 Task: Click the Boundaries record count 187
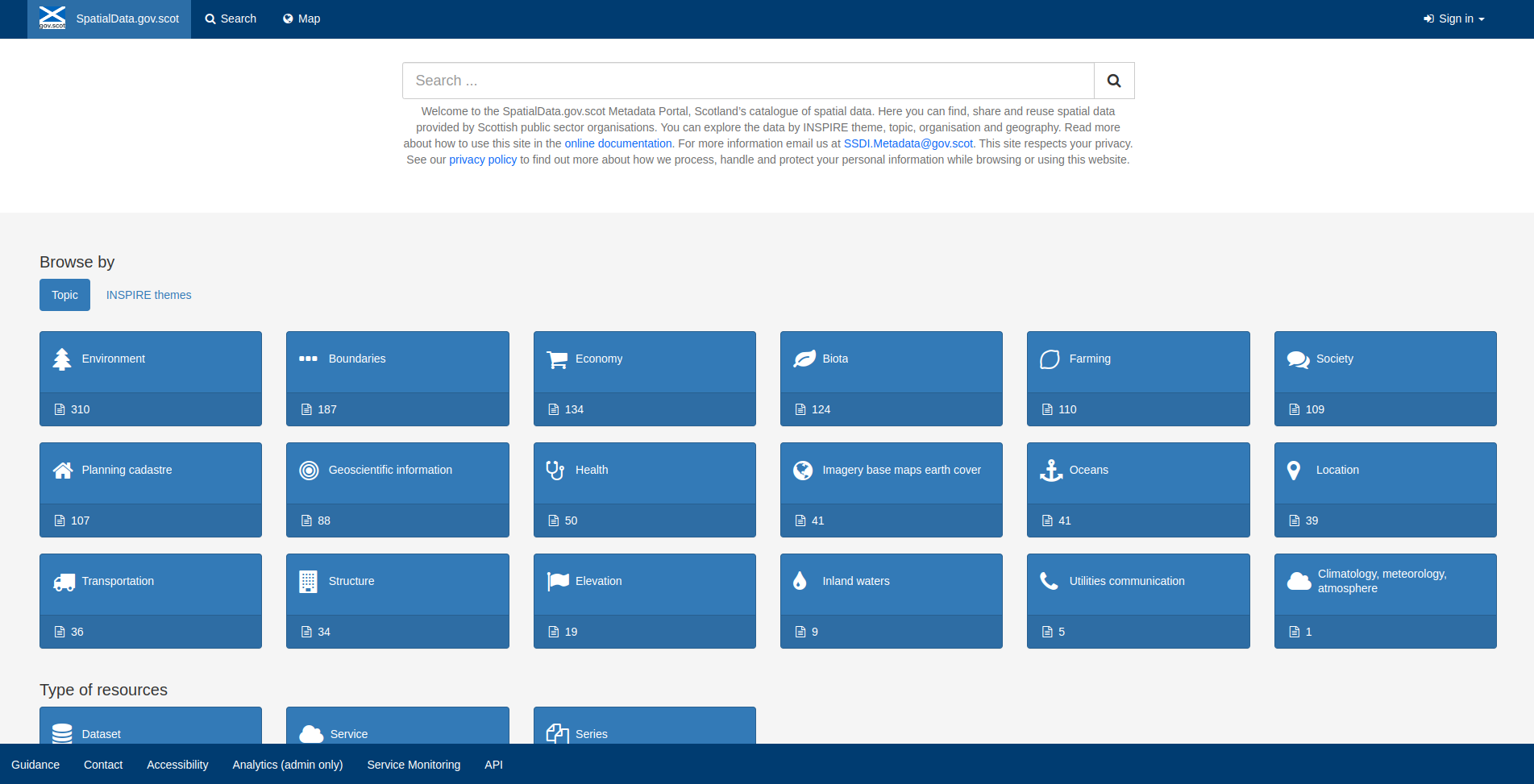[327, 409]
